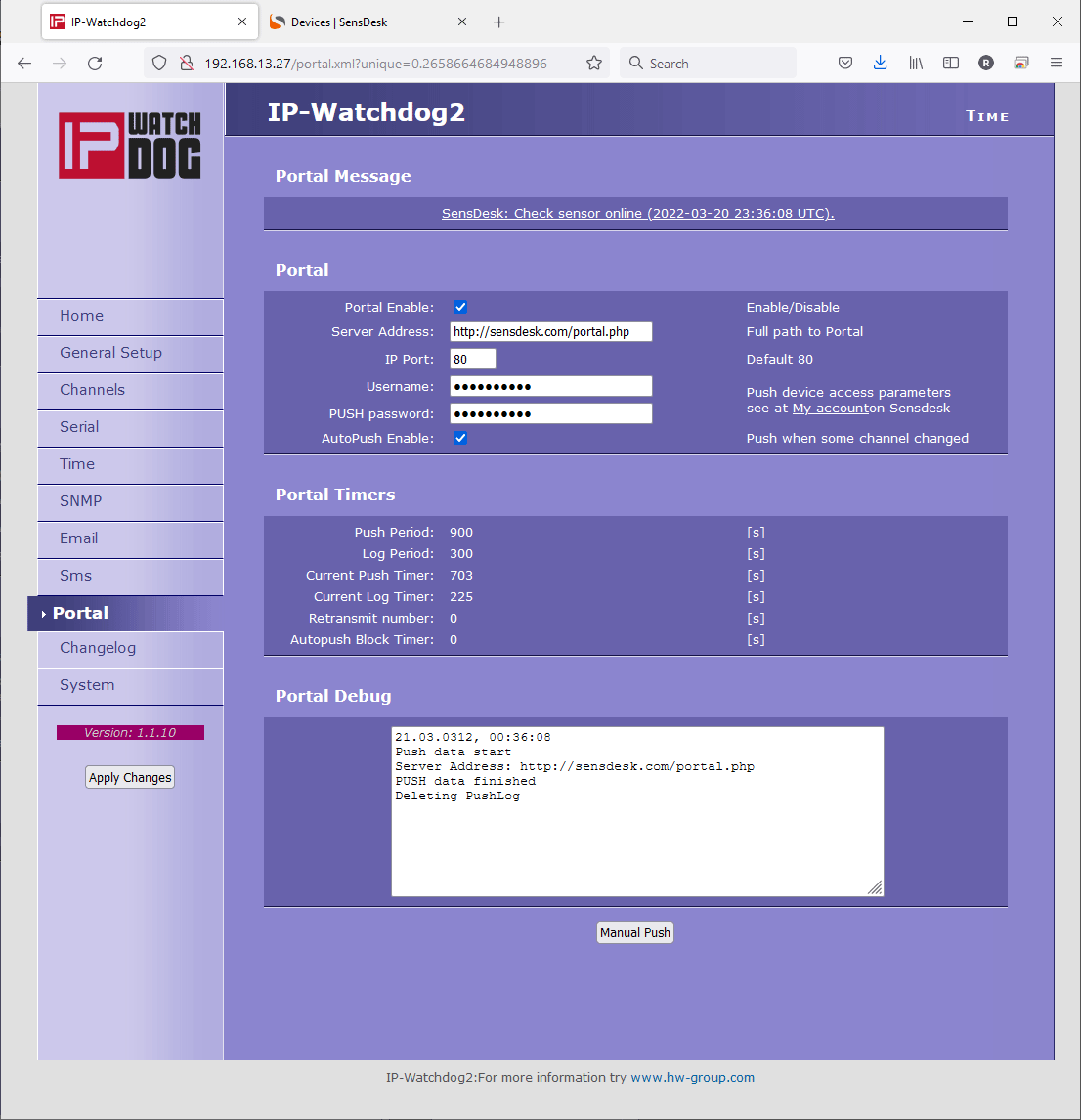Click the Version: 1.1.10 label
This screenshot has width=1081, height=1120.
130,733
